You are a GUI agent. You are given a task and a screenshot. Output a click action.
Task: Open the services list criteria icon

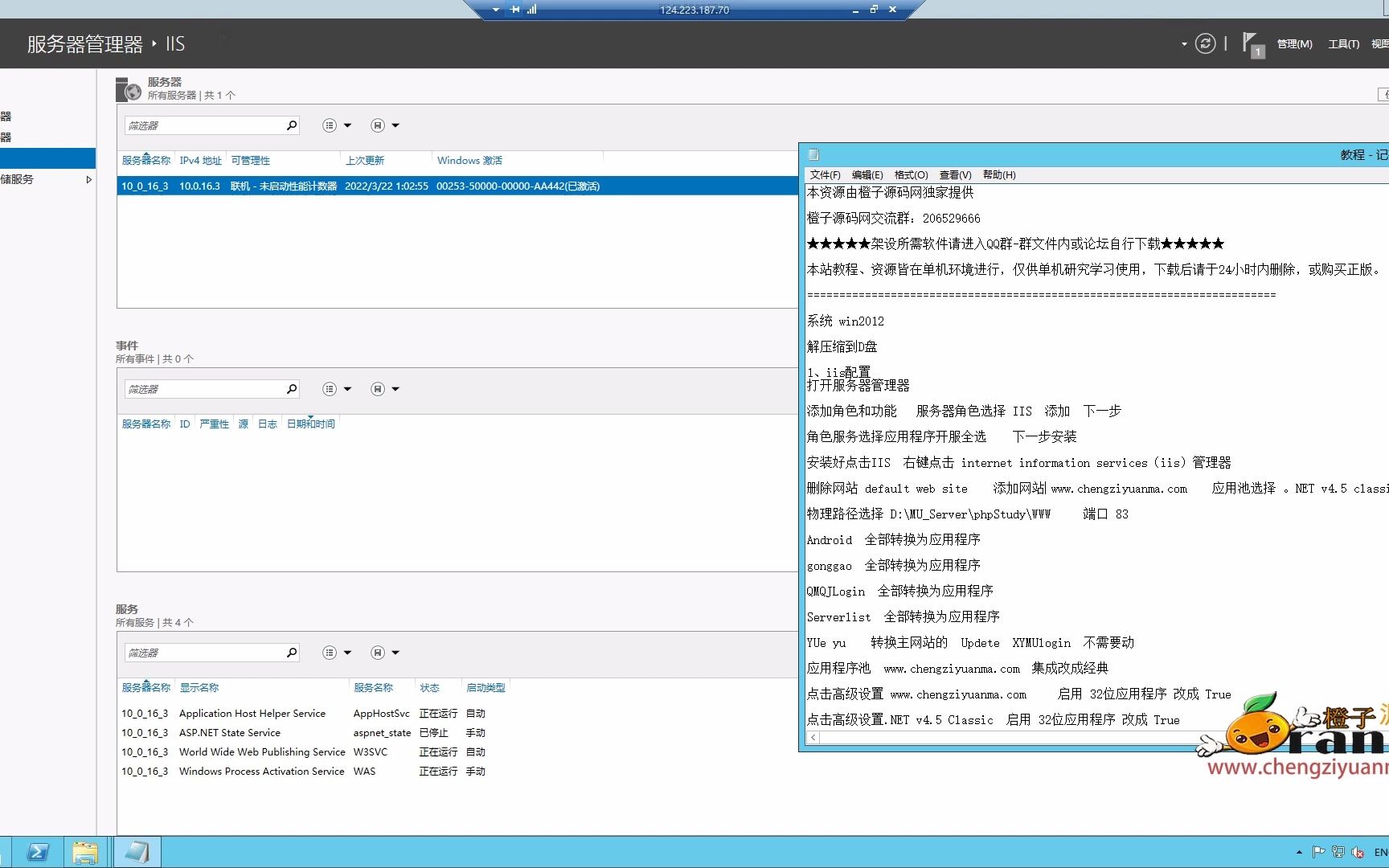[330, 653]
